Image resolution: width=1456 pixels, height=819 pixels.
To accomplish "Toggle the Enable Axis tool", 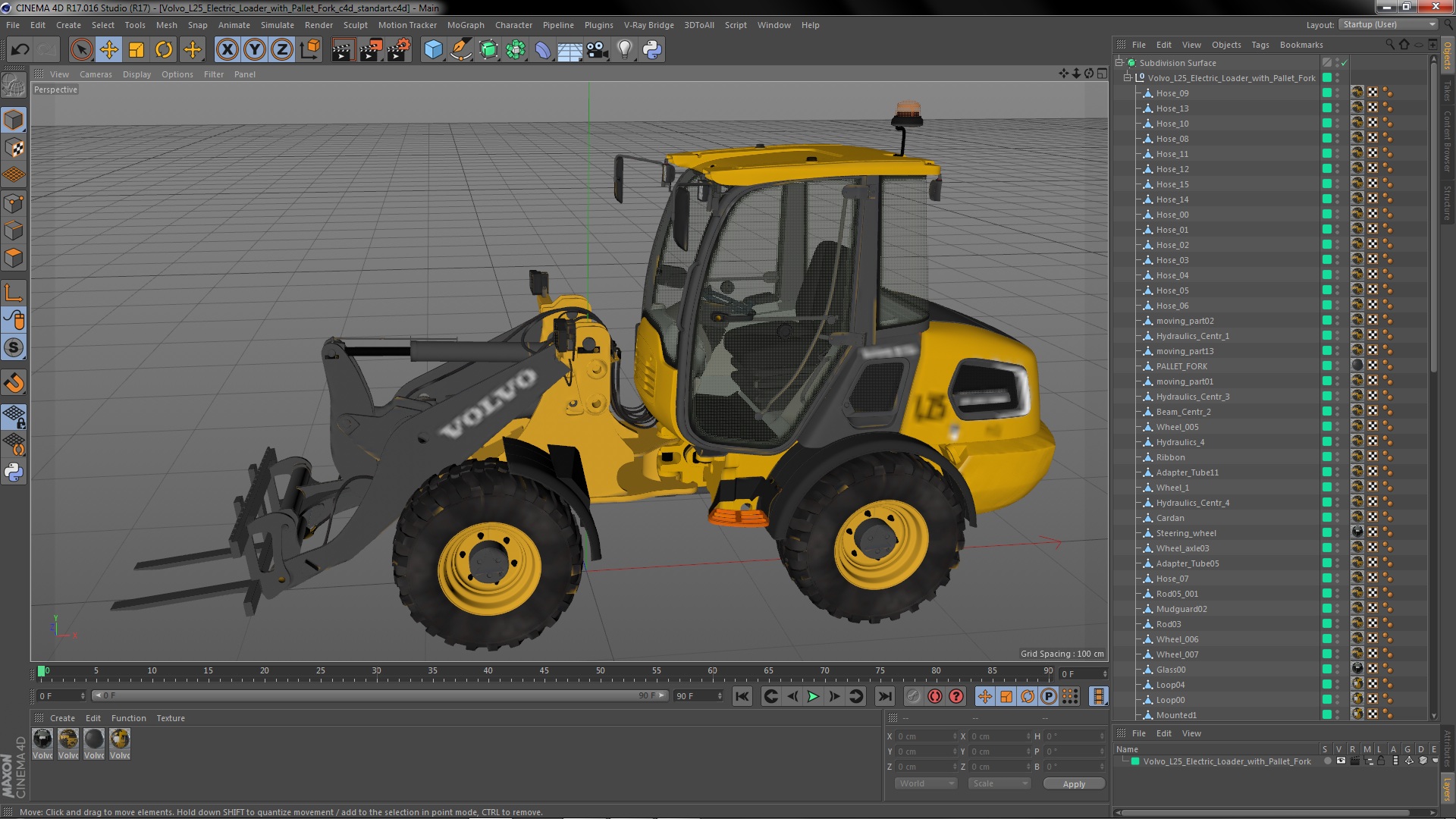I will point(14,292).
